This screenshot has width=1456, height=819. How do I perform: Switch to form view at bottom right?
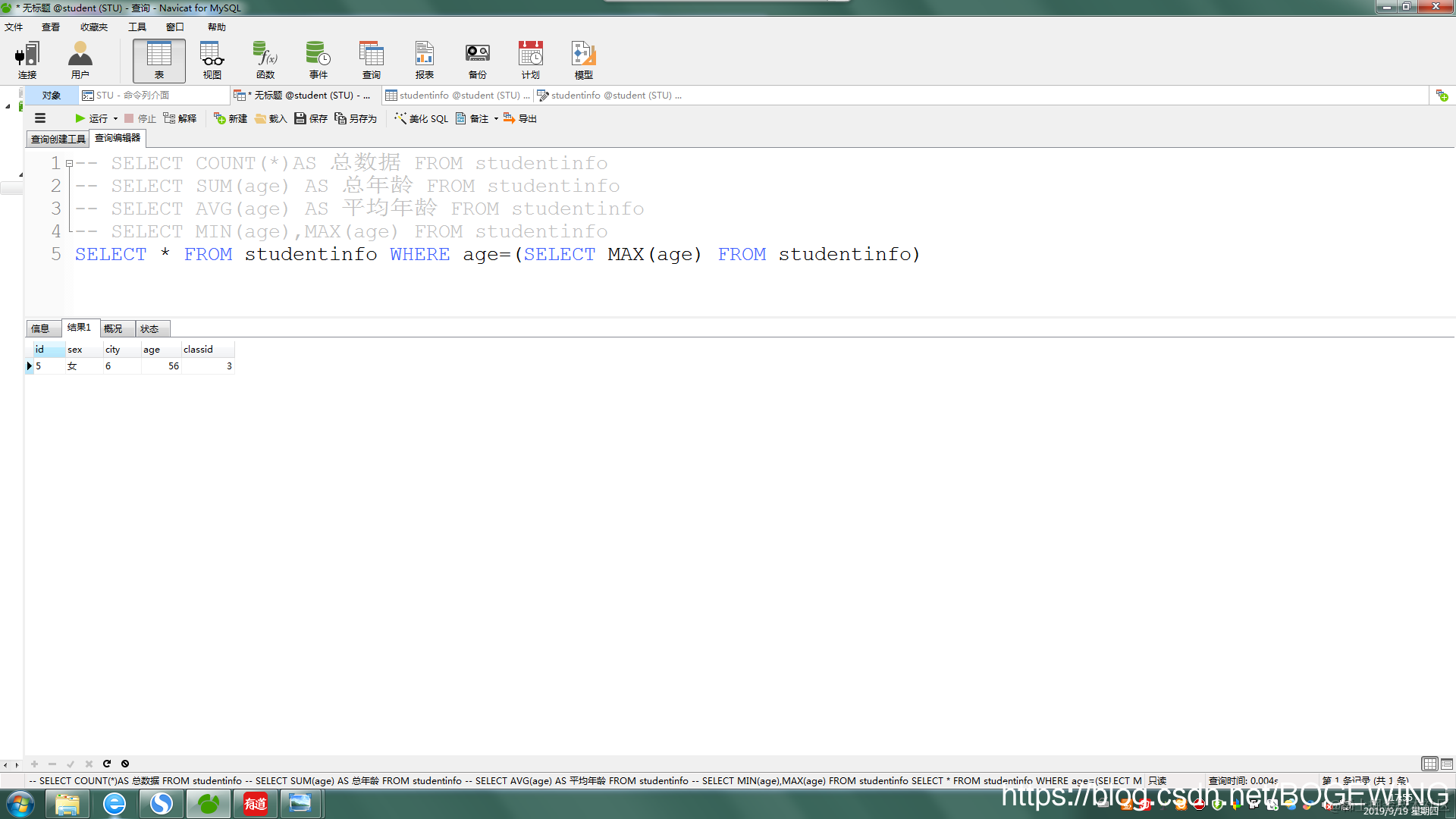pos(1447,764)
